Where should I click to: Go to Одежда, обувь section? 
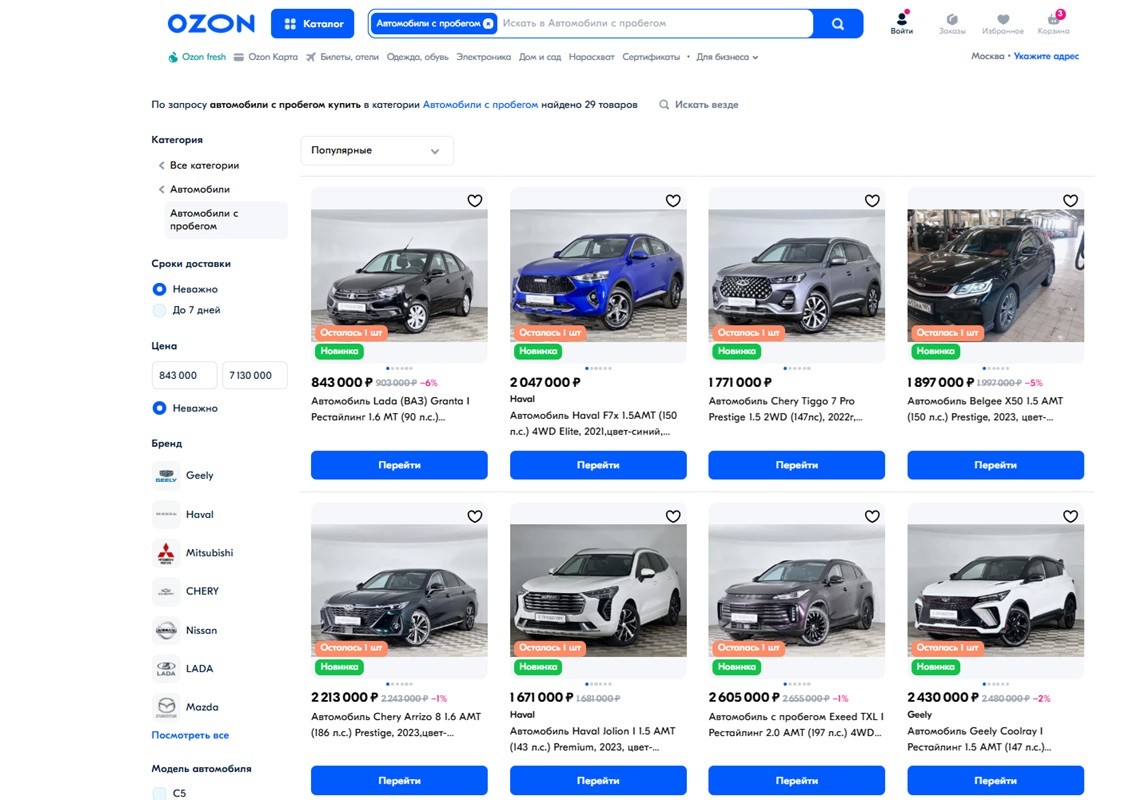(418, 57)
